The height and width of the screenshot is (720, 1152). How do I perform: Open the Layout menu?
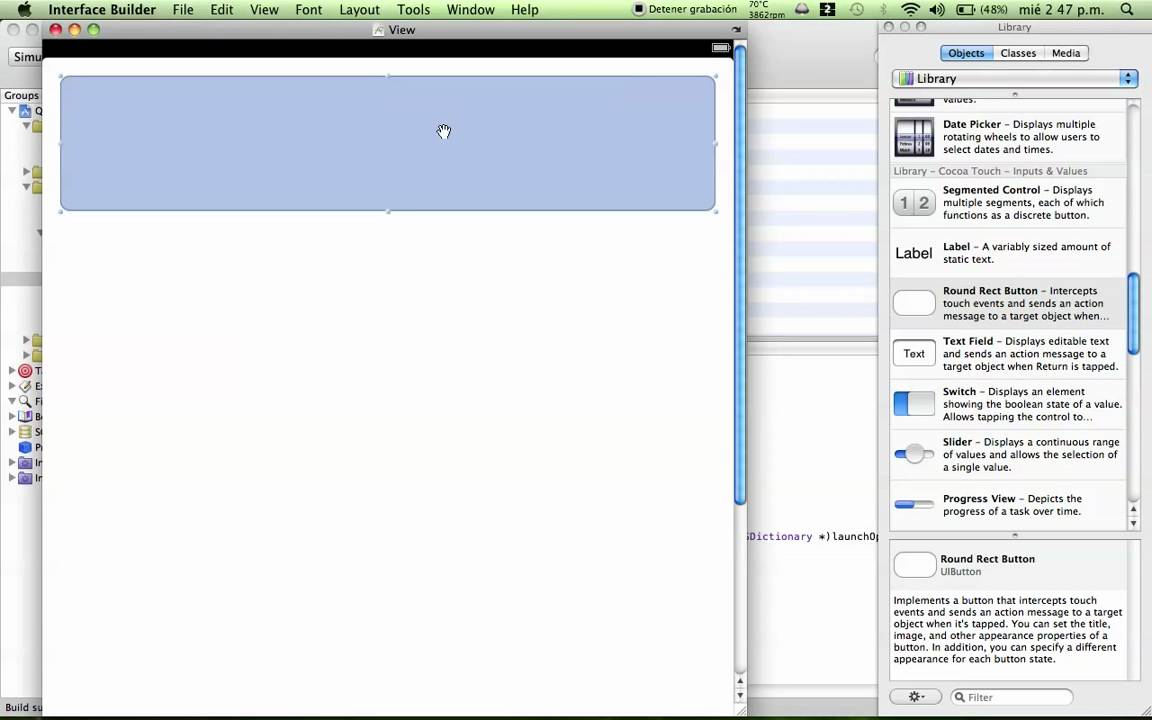(x=359, y=10)
